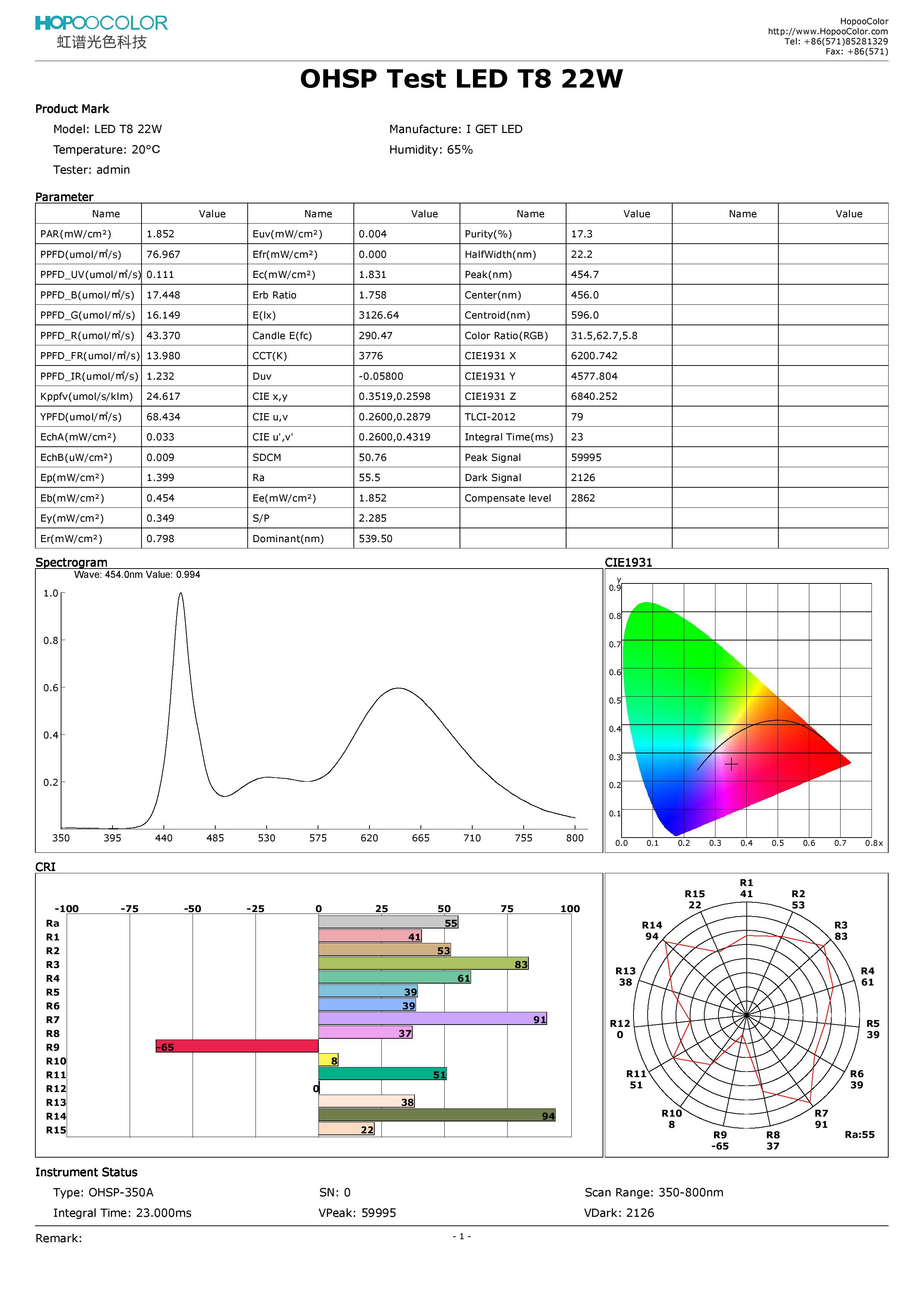Click the spectrogram blue peak near 454nm
Screen dimensions: 924x1307
point(181,594)
